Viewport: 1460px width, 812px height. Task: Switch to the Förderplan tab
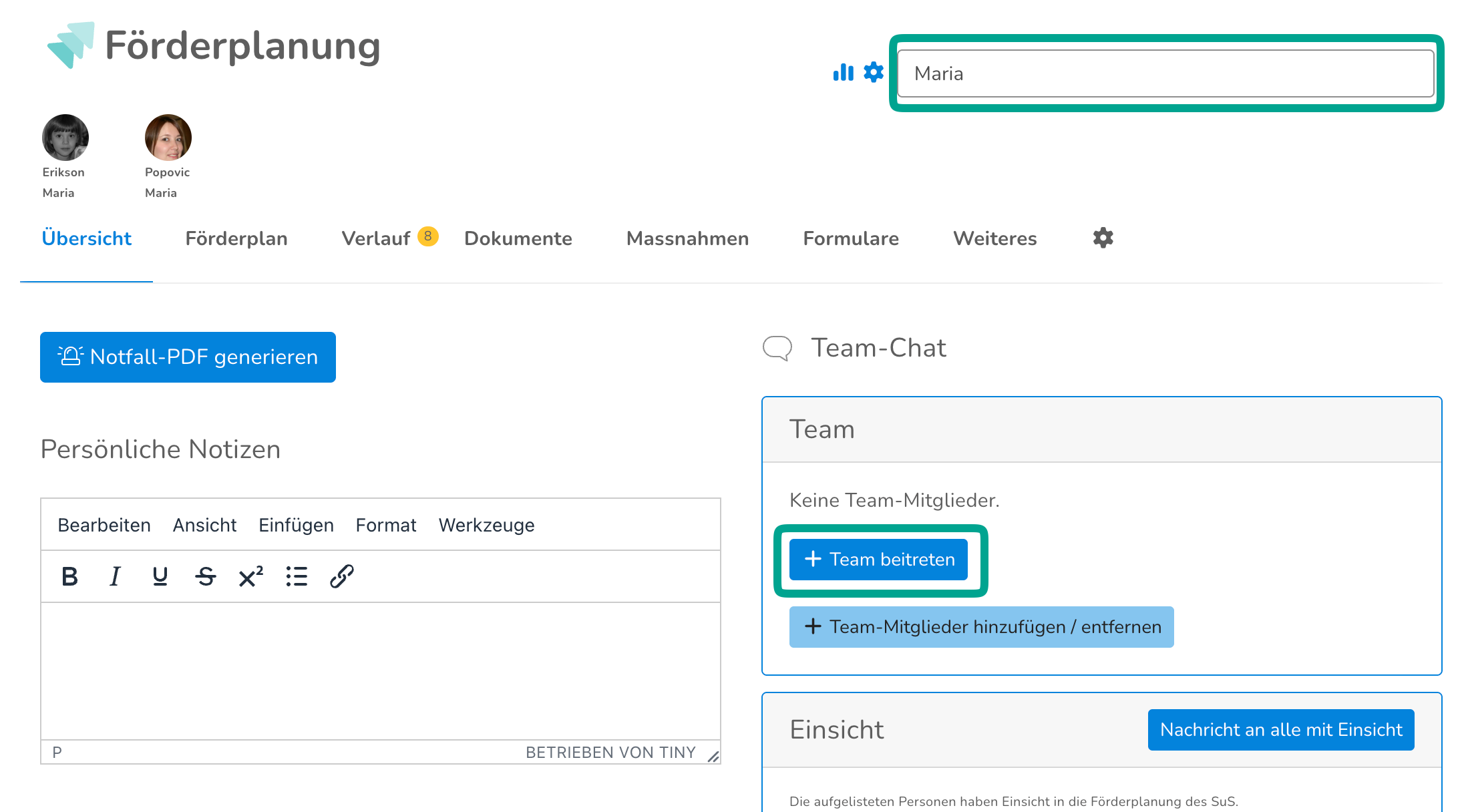pyautogui.click(x=236, y=238)
